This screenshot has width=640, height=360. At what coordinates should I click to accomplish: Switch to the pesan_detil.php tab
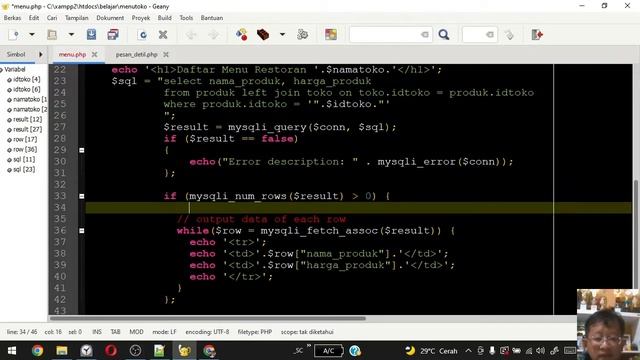click(136, 54)
